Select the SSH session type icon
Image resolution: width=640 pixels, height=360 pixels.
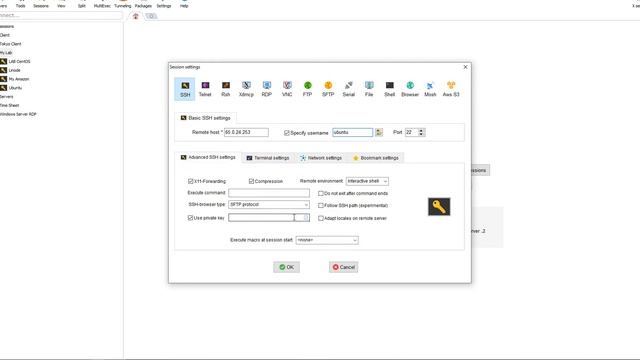pos(185,89)
